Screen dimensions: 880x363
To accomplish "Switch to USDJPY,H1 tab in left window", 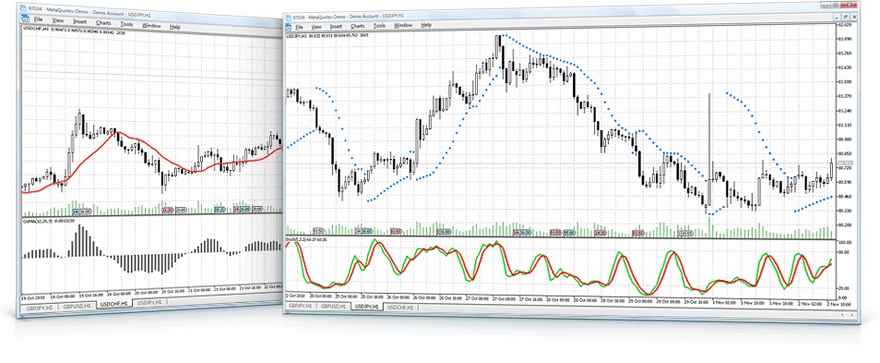I will coord(150,302).
